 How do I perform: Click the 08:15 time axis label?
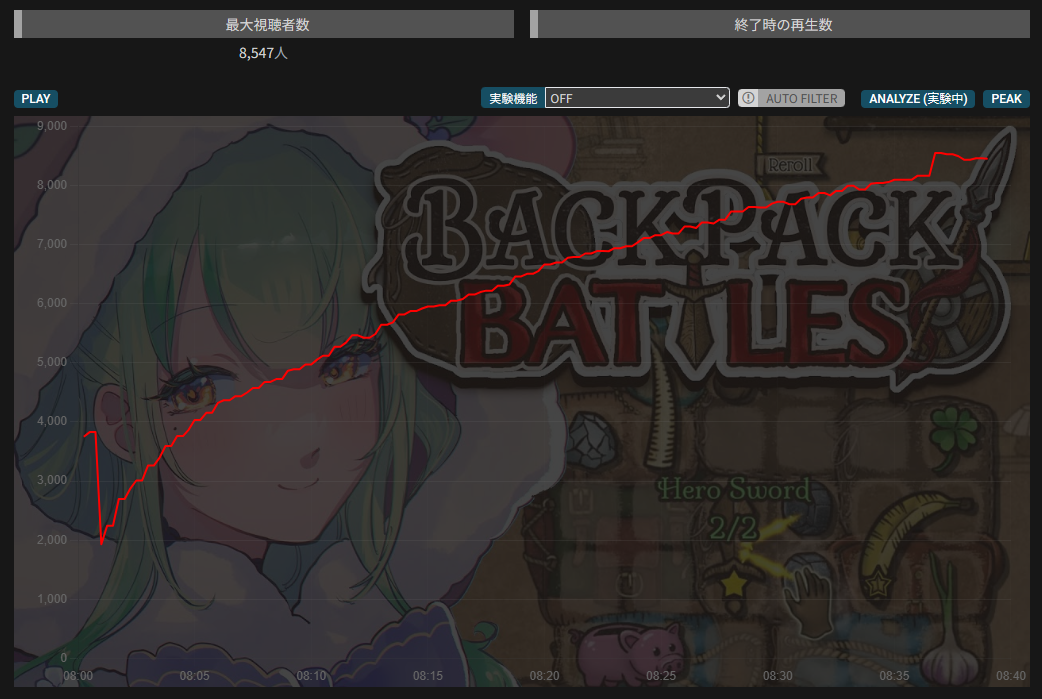coord(427,676)
